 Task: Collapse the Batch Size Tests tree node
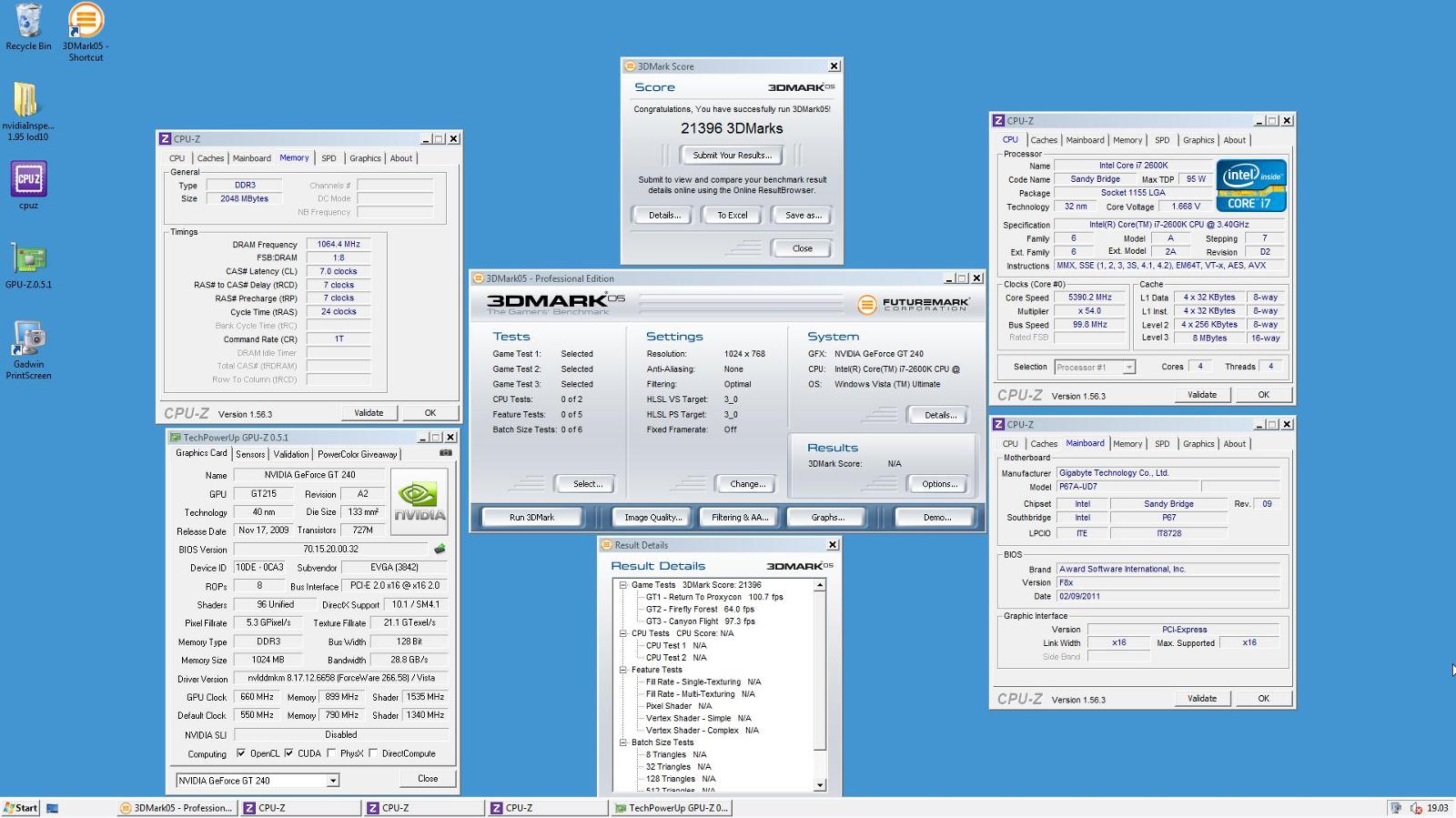[623, 742]
